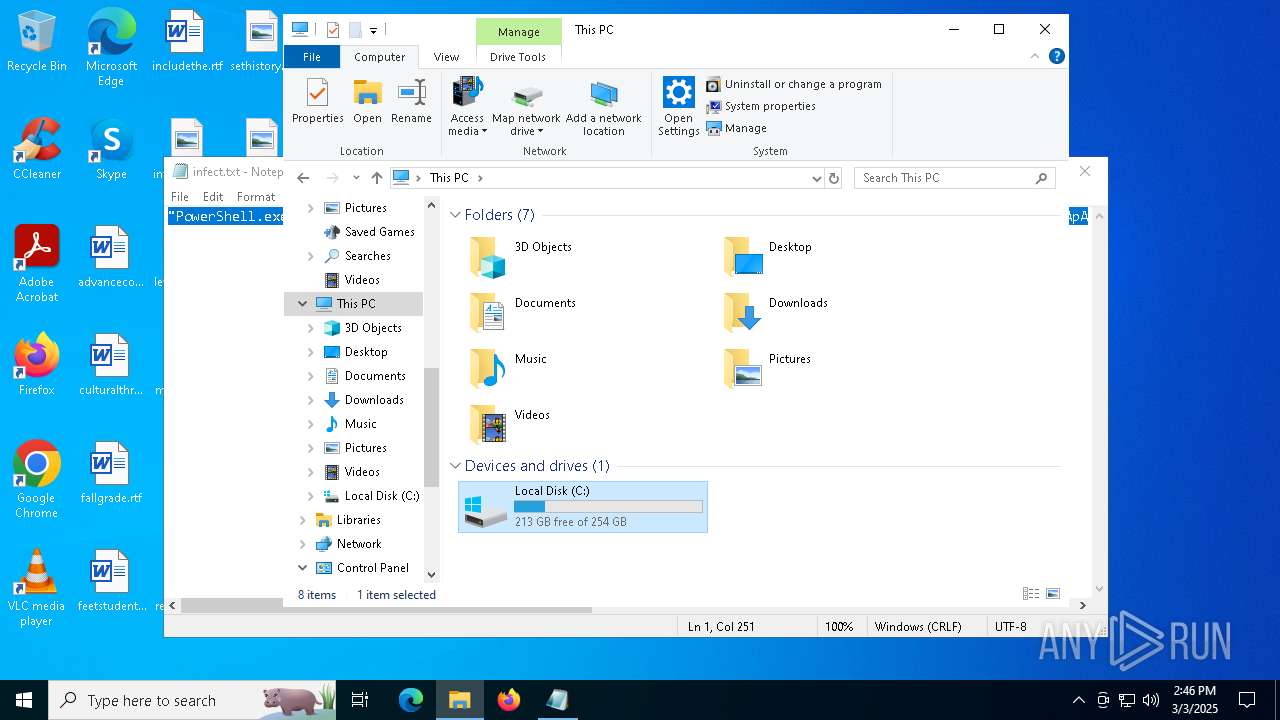The height and width of the screenshot is (720, 1280).
Task: Refresh the This PC view
Action: [x=834, y=178]
